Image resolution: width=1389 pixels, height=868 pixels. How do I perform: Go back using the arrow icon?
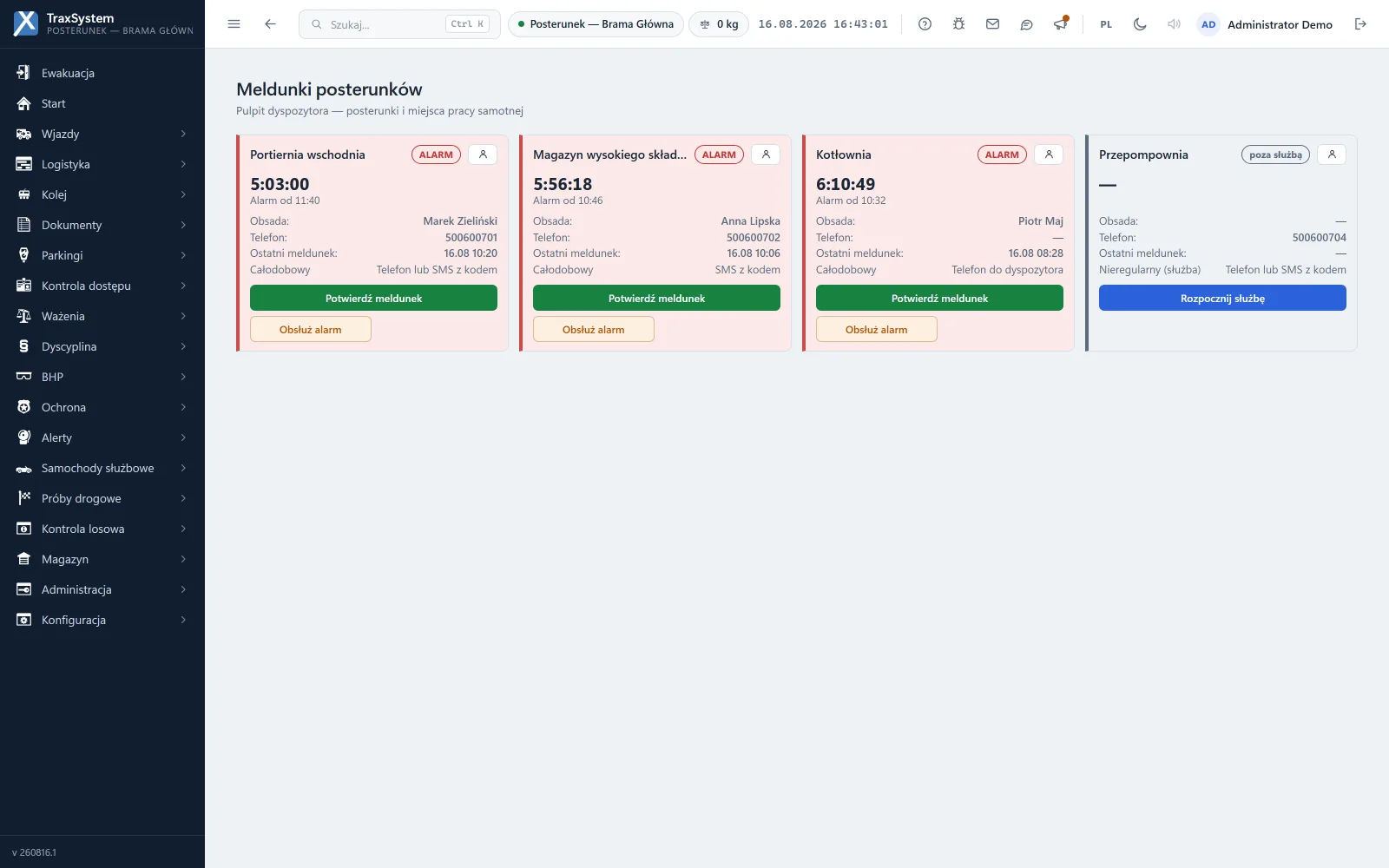(270, 24)
